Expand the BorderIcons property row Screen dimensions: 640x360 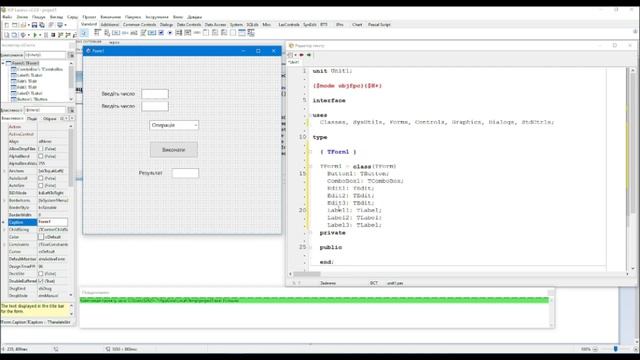[x=4, y=200]
